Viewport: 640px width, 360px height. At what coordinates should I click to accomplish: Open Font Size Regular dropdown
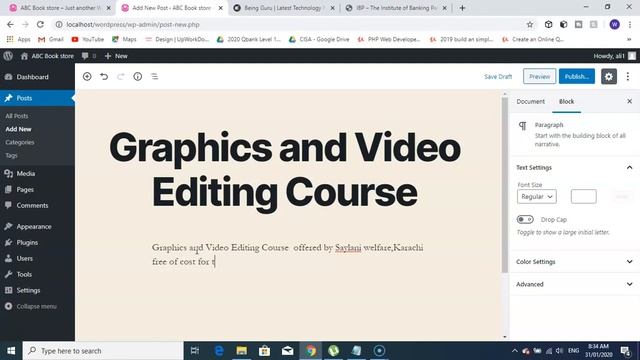[x=536, y=196]
